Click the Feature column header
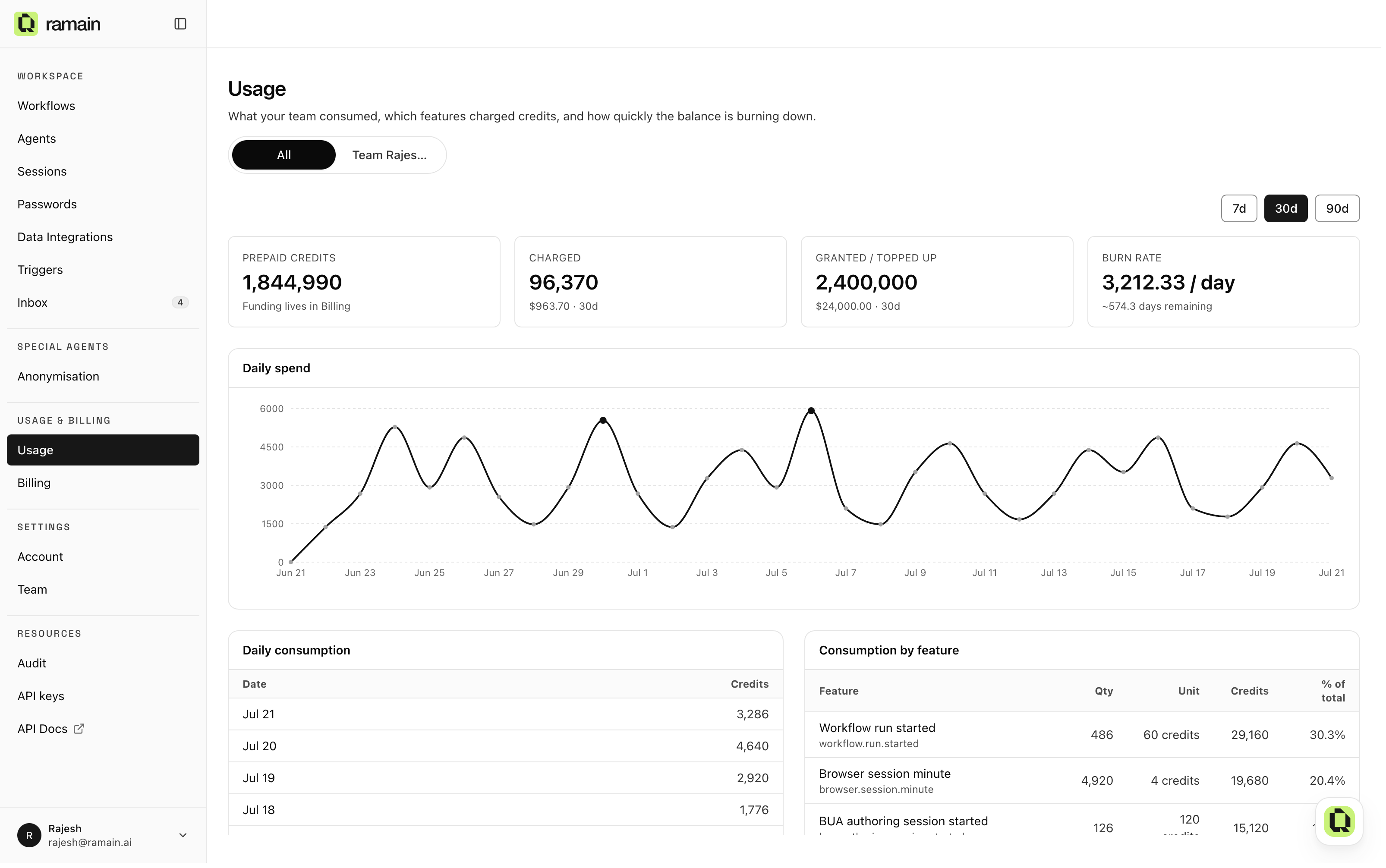Screen dimensions: 1386x868 click(x=838, y=691)
